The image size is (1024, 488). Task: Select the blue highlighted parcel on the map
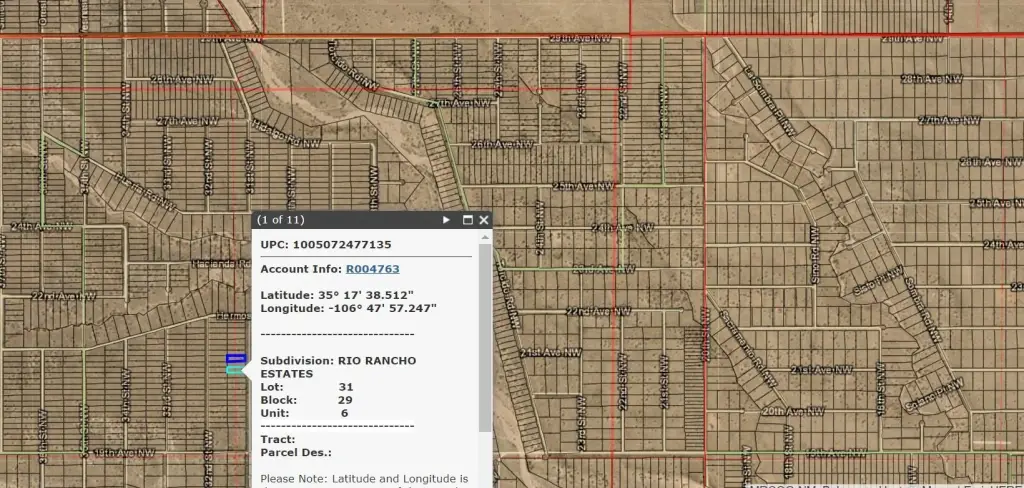(236, 357)
